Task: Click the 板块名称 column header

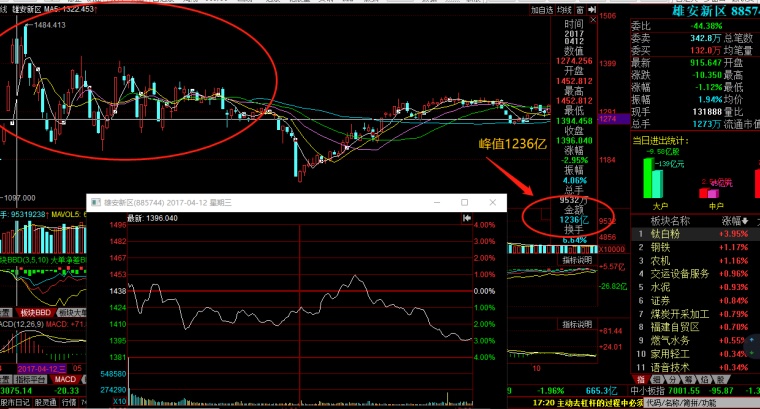Action: pyautogui.click(x=670, y=221)
